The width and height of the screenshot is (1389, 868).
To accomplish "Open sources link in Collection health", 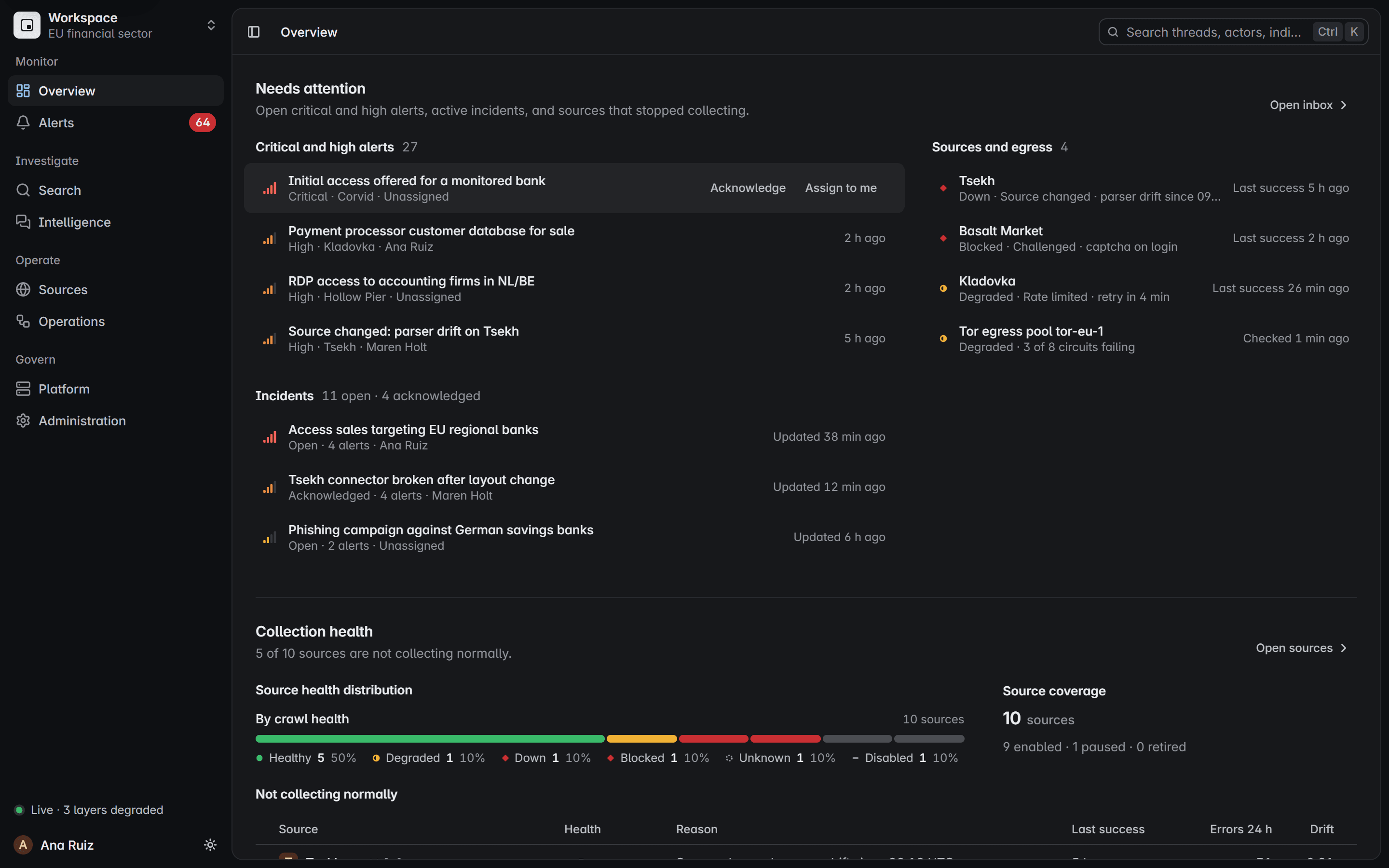I will (1301, 648).
